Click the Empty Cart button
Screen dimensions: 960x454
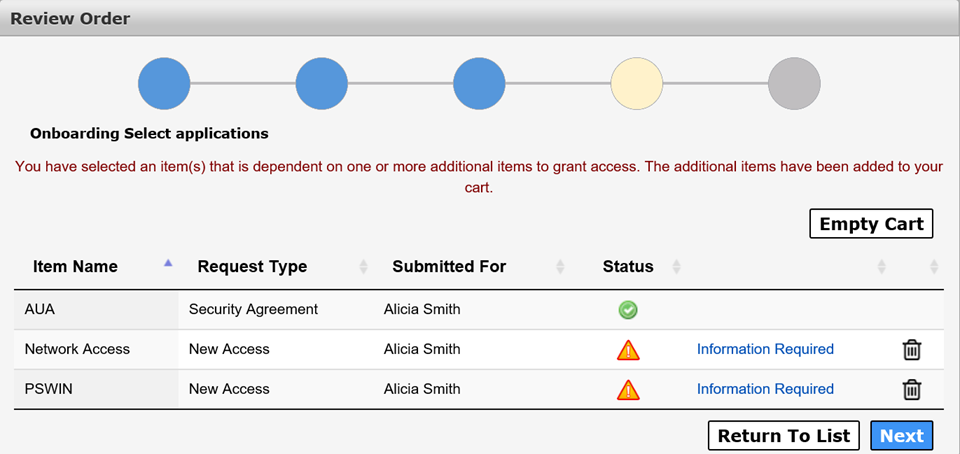[871, 223]
